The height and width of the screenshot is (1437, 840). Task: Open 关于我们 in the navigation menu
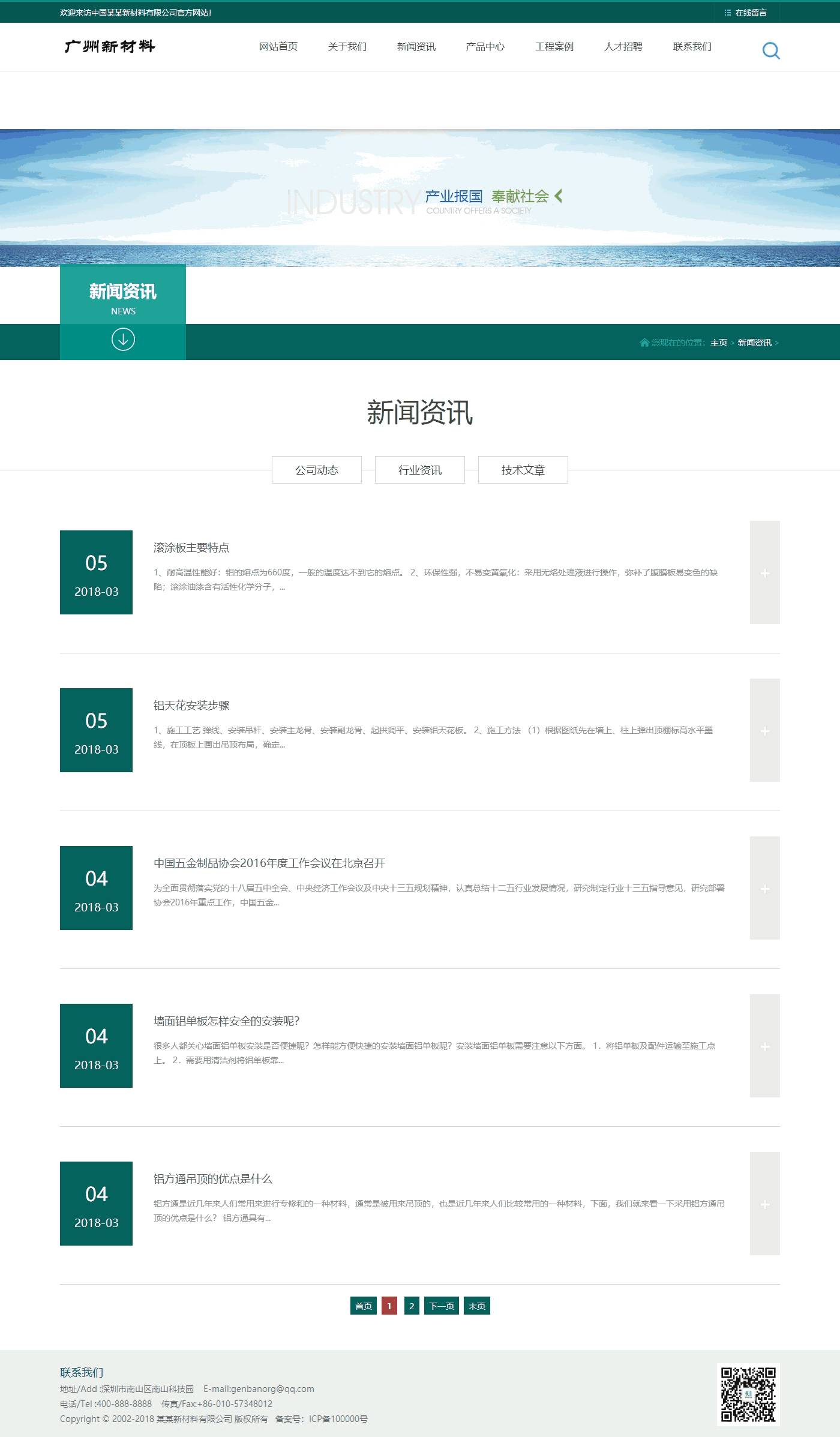[347, 47]
